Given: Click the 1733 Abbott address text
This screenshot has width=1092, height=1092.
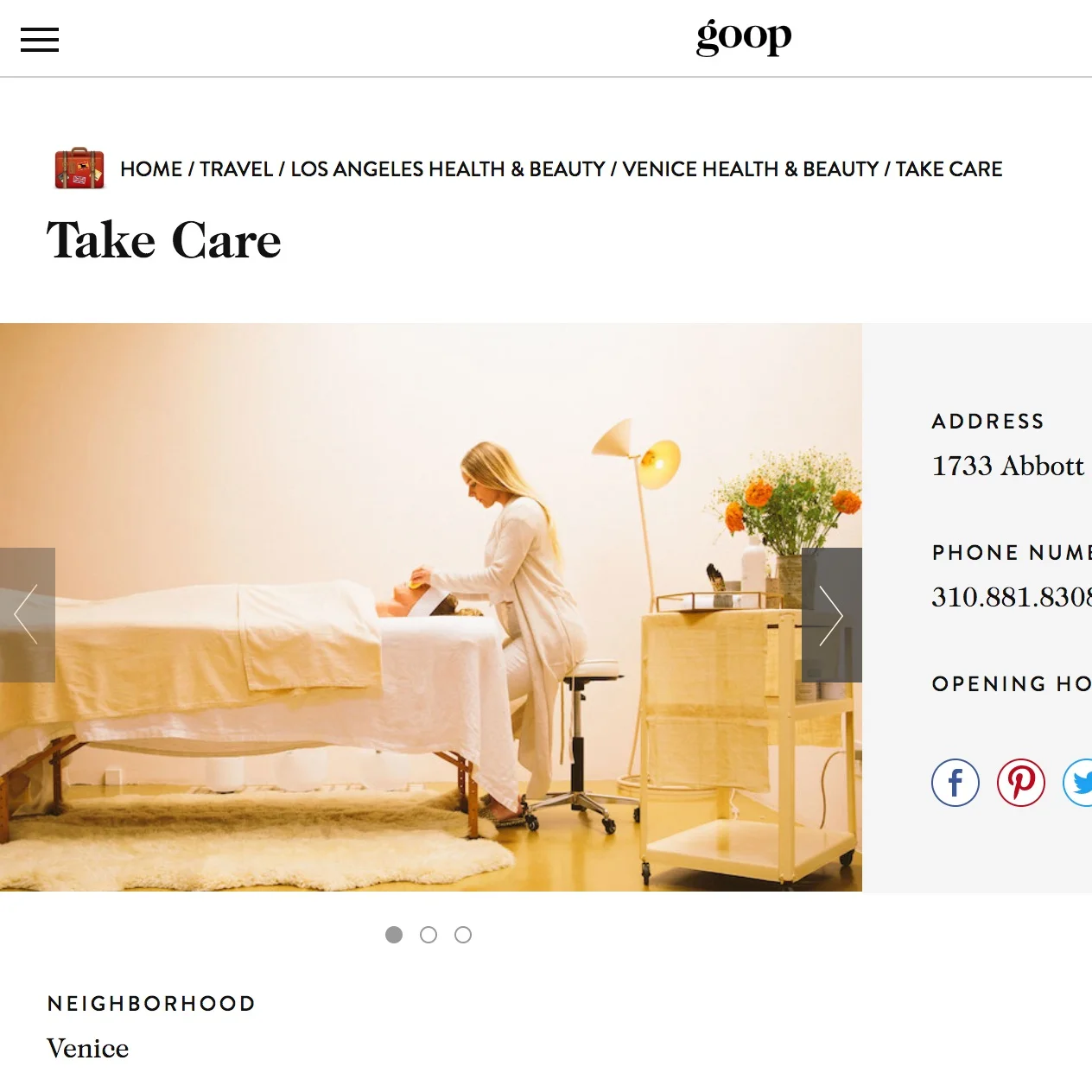Looking at the screenshot, I should point(1007,466).
